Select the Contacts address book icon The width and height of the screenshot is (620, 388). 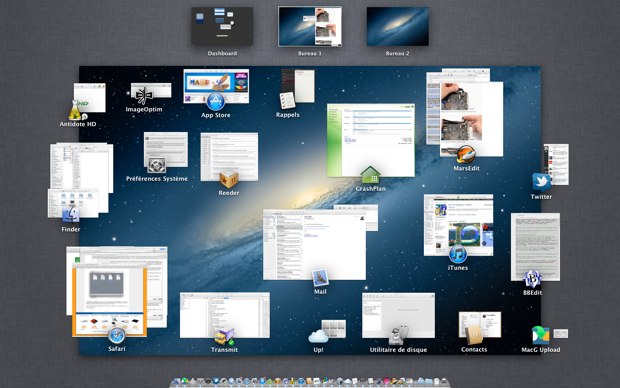474,336
